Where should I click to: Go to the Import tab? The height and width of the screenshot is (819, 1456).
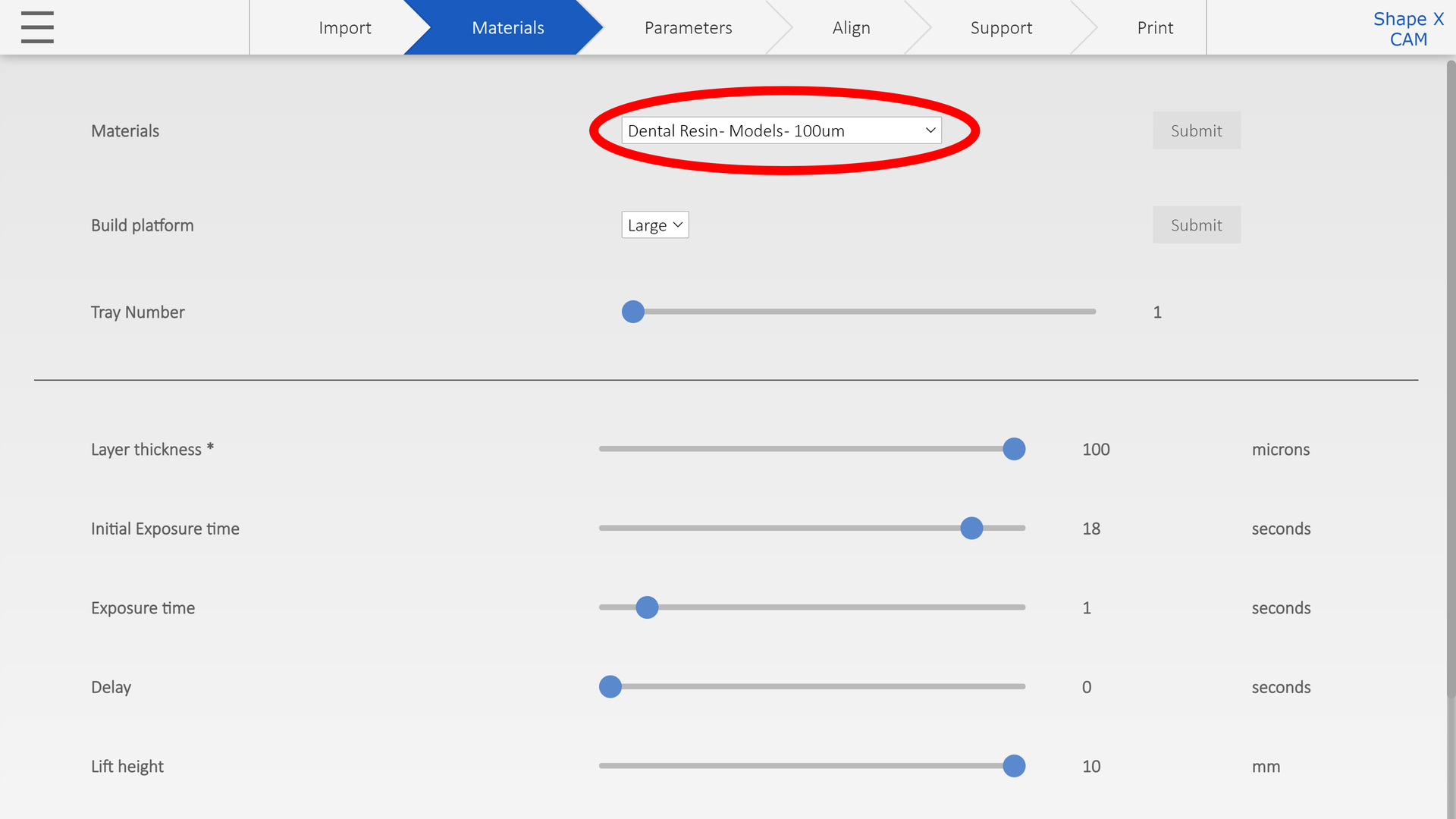coord(344,28)
